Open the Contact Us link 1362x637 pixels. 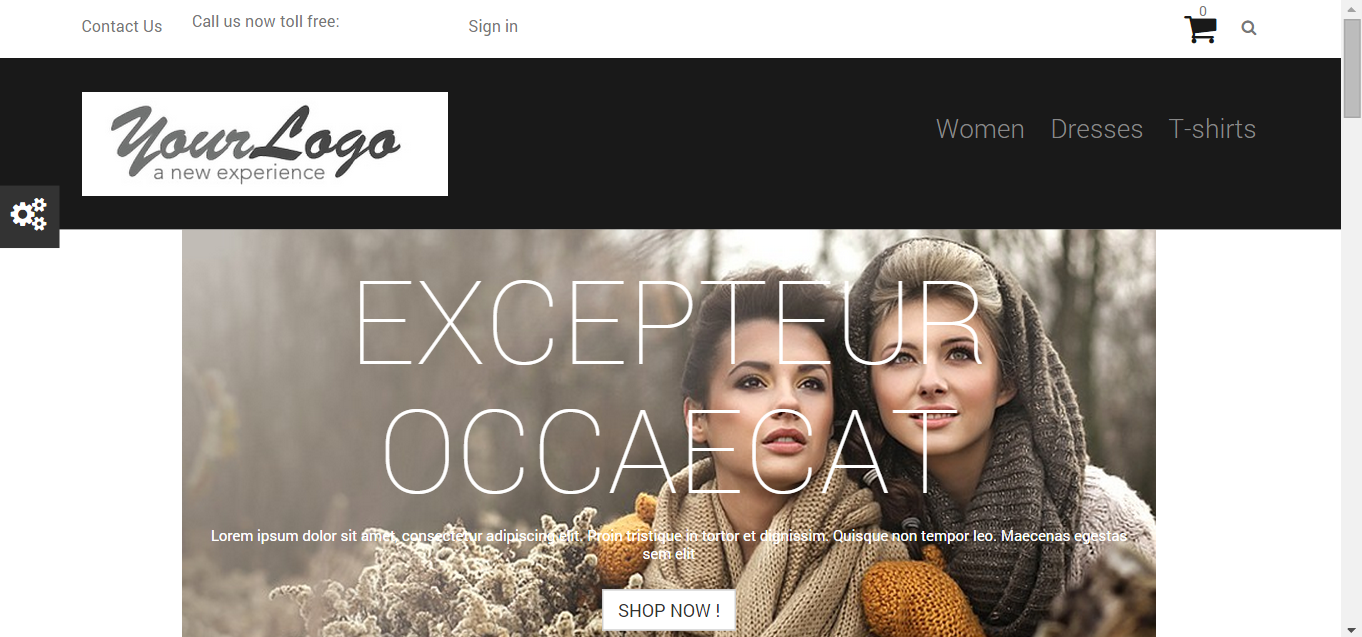[122, 26]
